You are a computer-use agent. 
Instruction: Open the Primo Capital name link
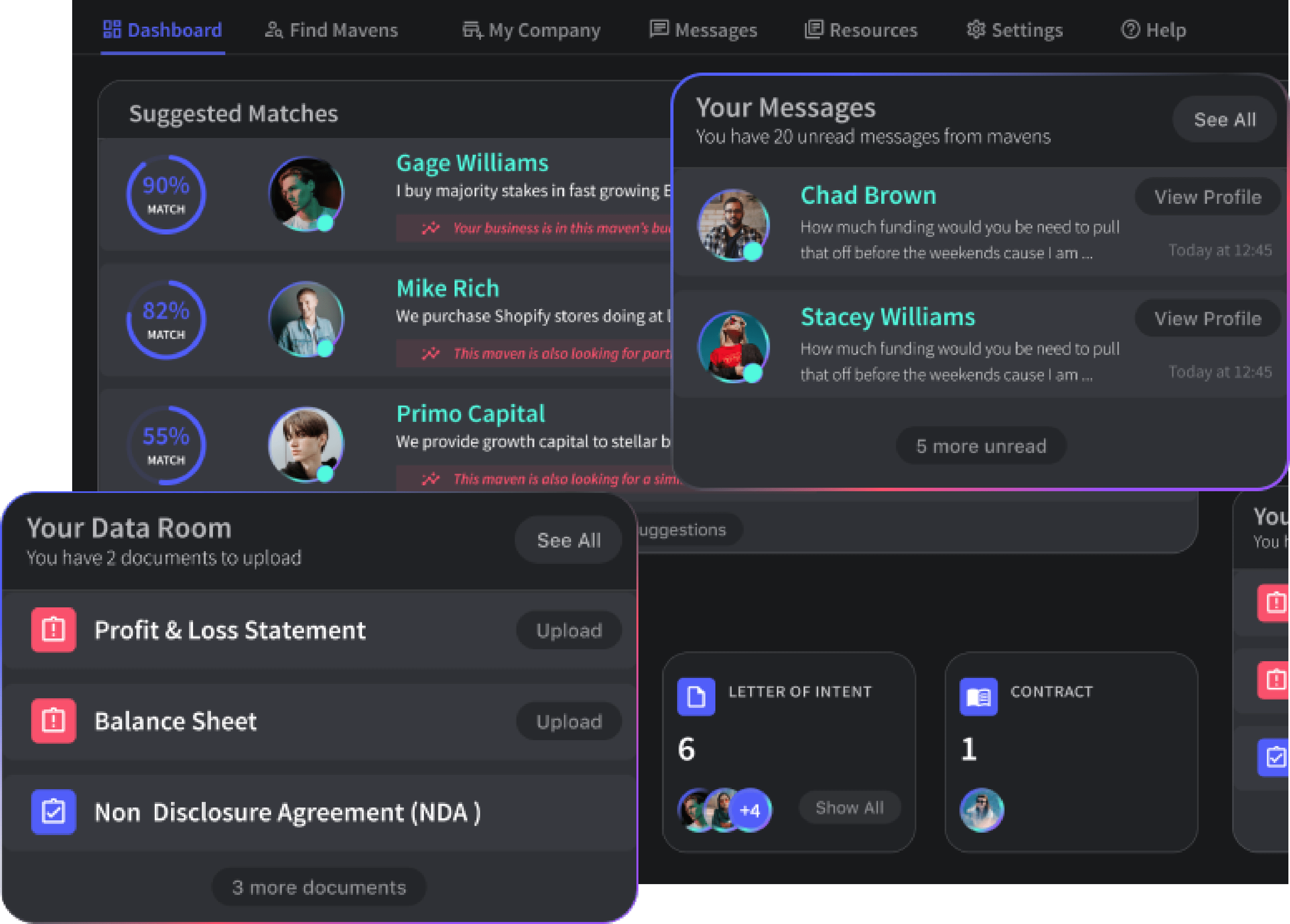471,414
